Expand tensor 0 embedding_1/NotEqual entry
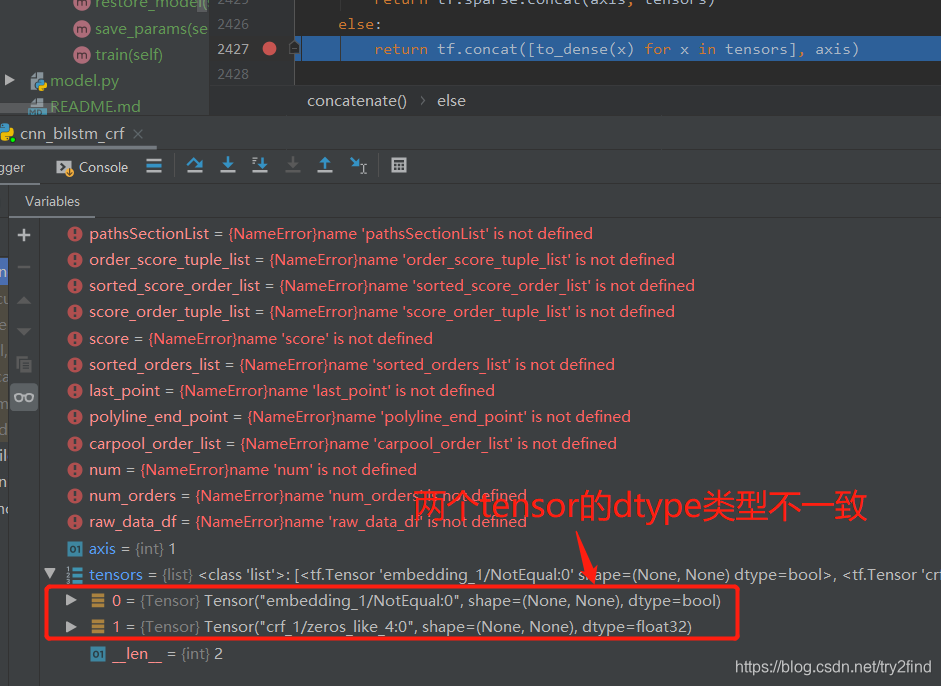The width and height of the screenshot is (941, 686). [70, 600]
